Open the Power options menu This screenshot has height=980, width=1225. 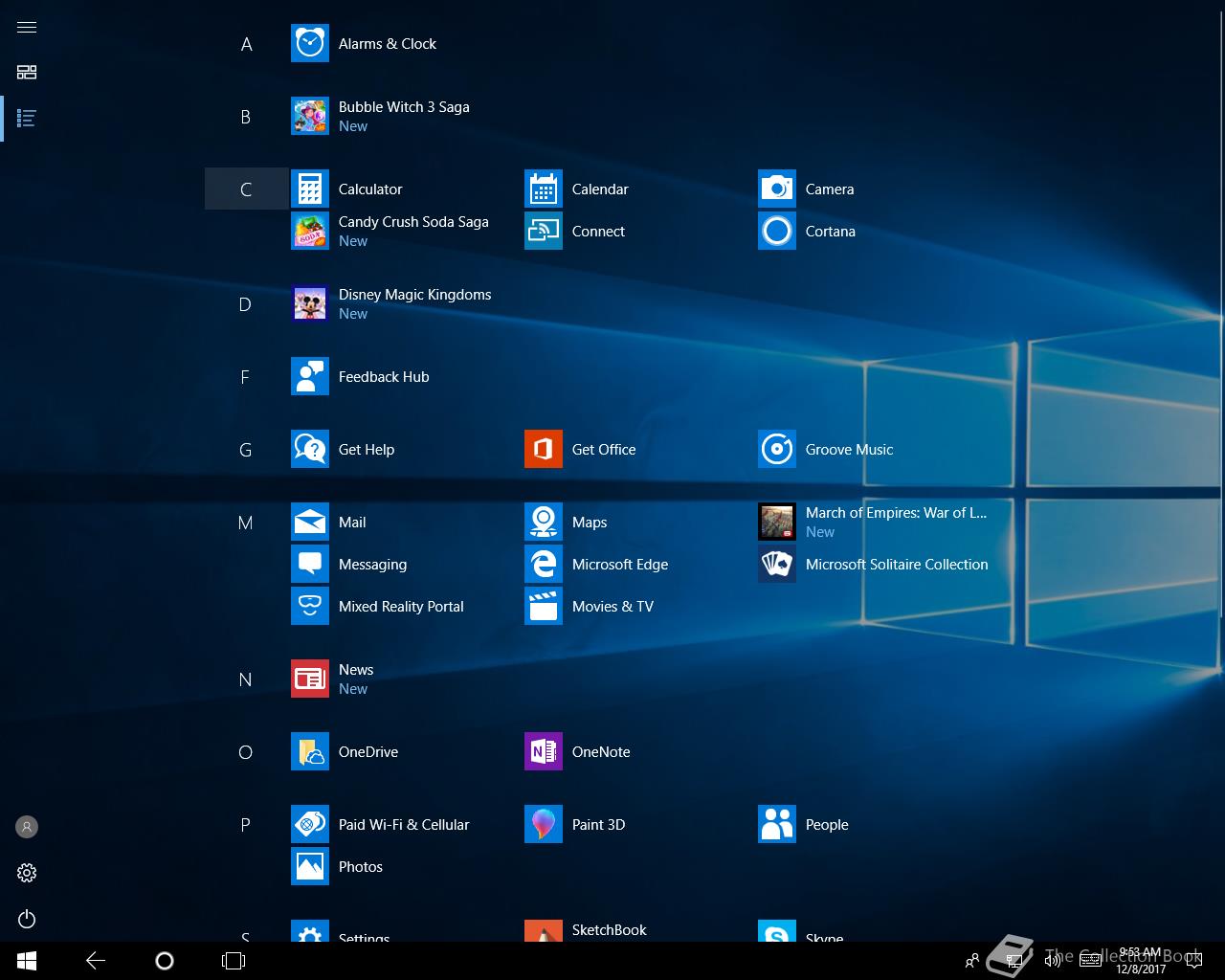[x=27, y=919]
